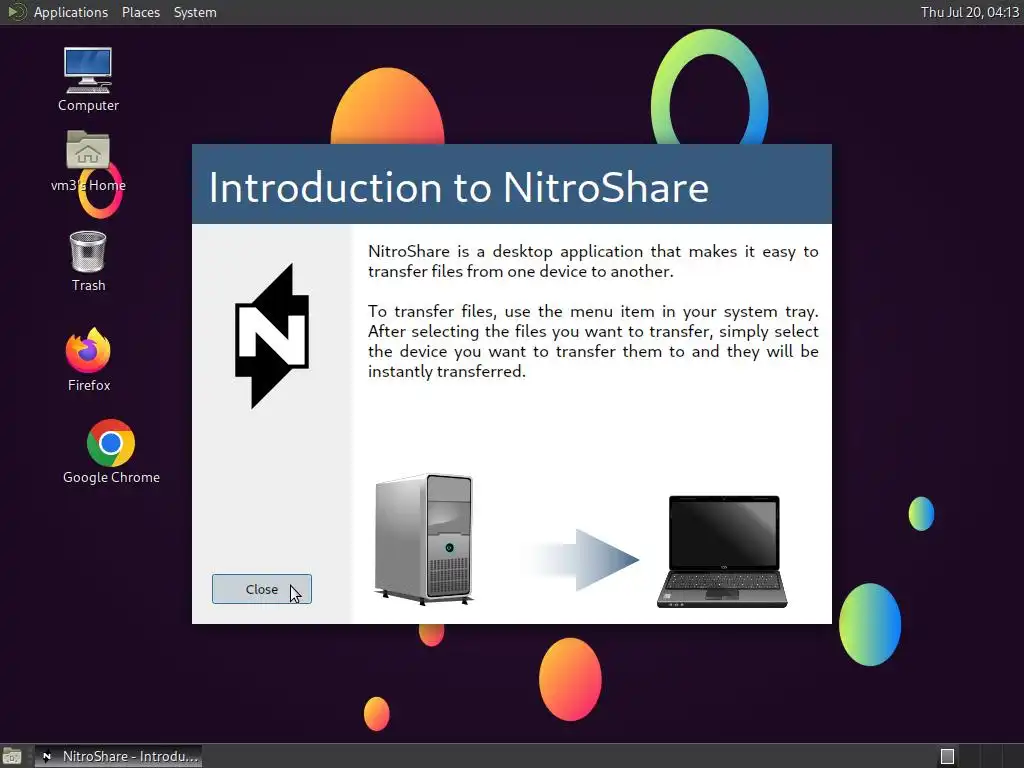Click the paragraph starting 'To transfer files'
This screenshot has height=768, width=1024.
(x=593, y=341)
